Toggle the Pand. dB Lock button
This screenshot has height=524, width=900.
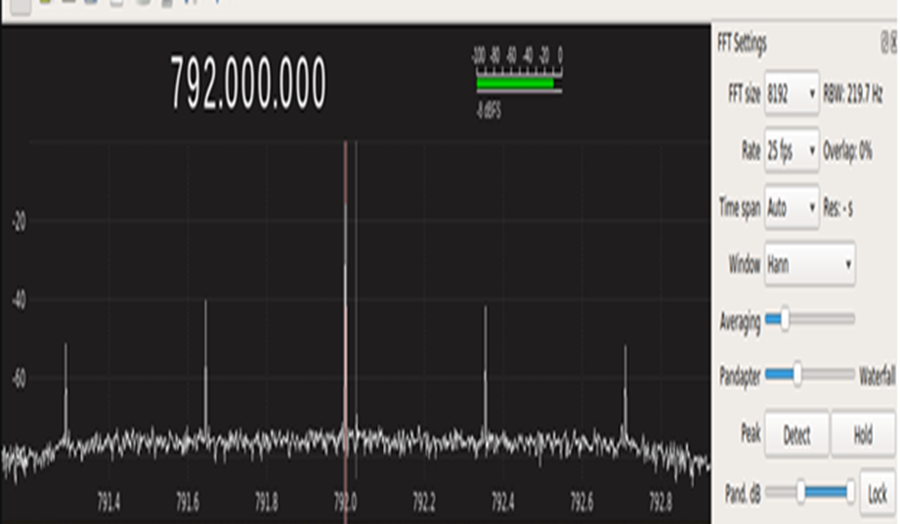tap(876, 493)
